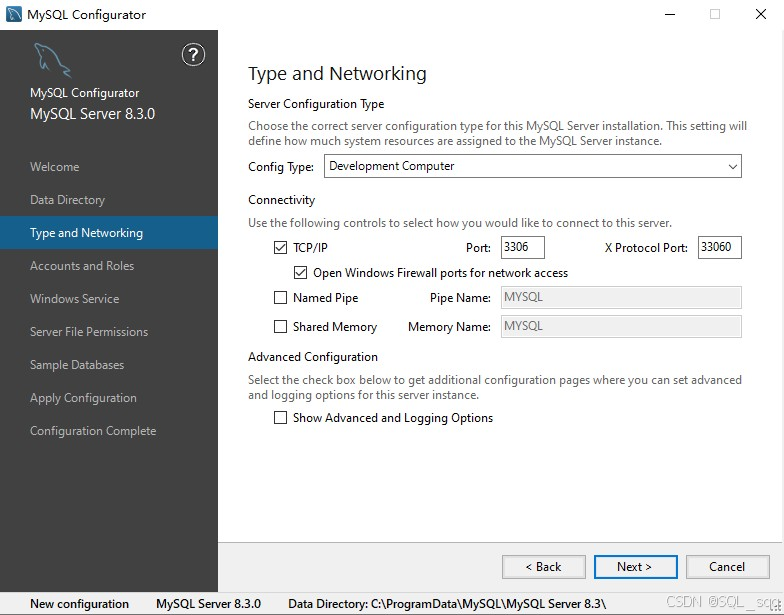Click MySQL Server 8.3.0 in status bar

[x=208, y=604]
